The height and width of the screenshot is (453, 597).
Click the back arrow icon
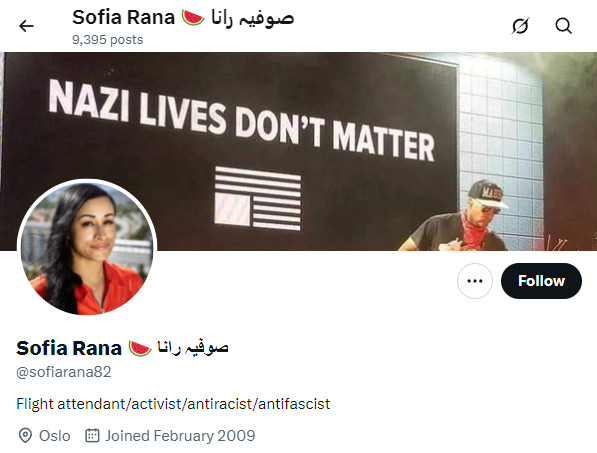pyautogui.click(x=26, y=26)
